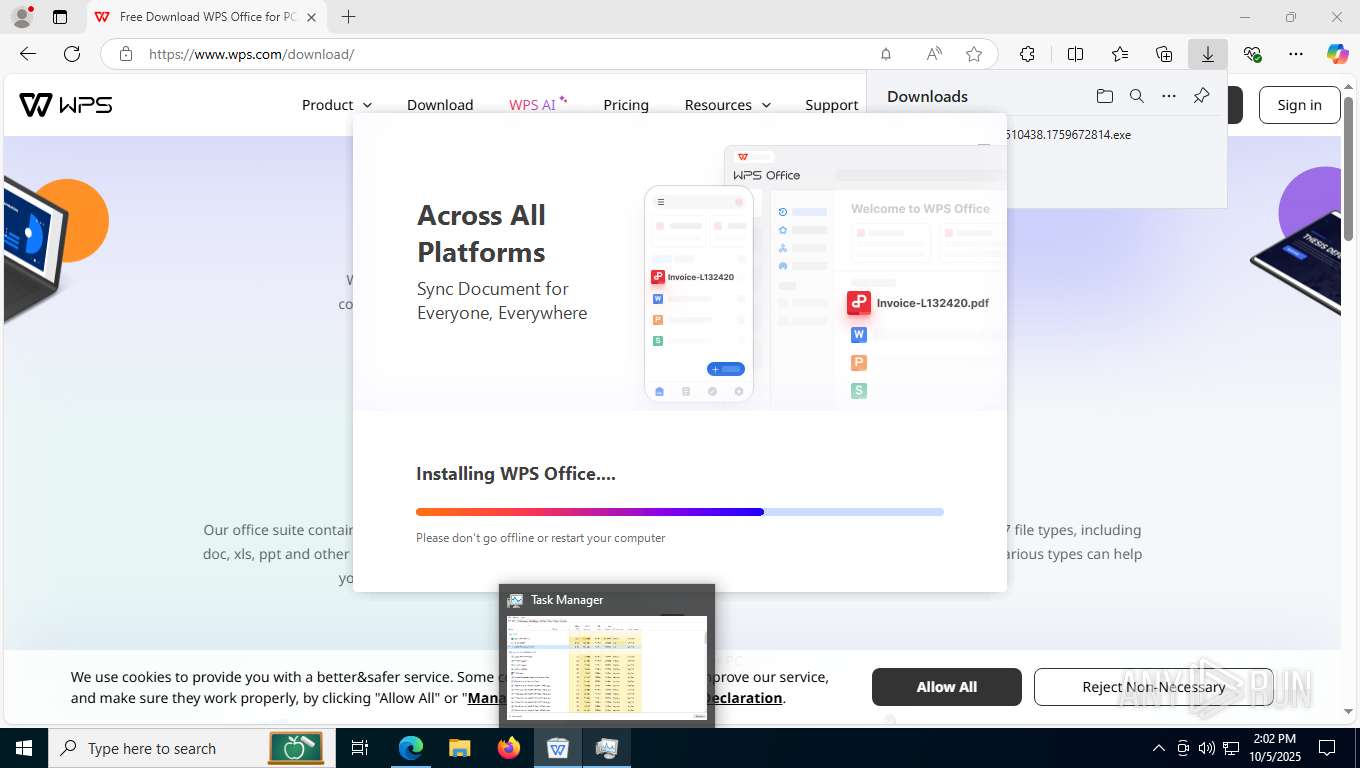Expand the Product dropdown menu
This screenshot has width=1360, height=768.
click(x=337, y=105)
